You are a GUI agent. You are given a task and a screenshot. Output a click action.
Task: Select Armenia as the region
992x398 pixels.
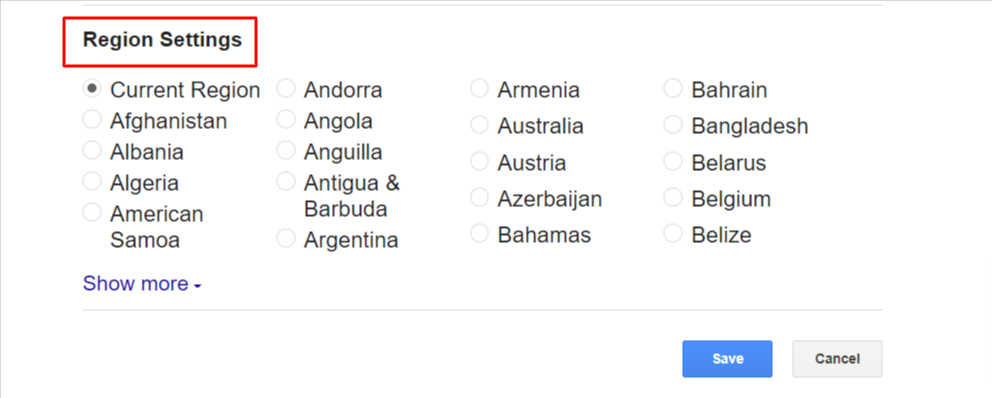click(x=480, y=89)
